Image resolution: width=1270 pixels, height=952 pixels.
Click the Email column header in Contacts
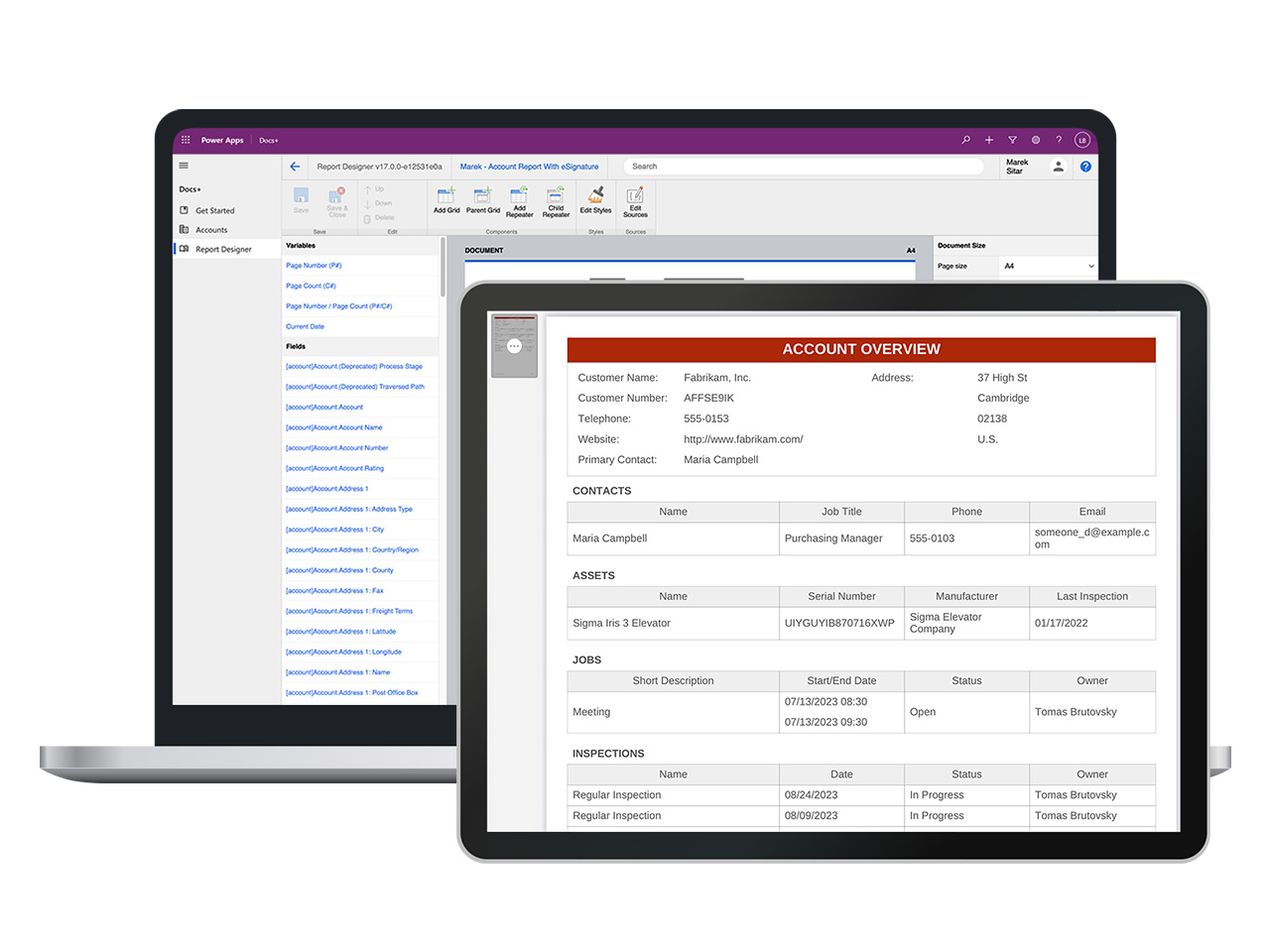point(1092,512)
